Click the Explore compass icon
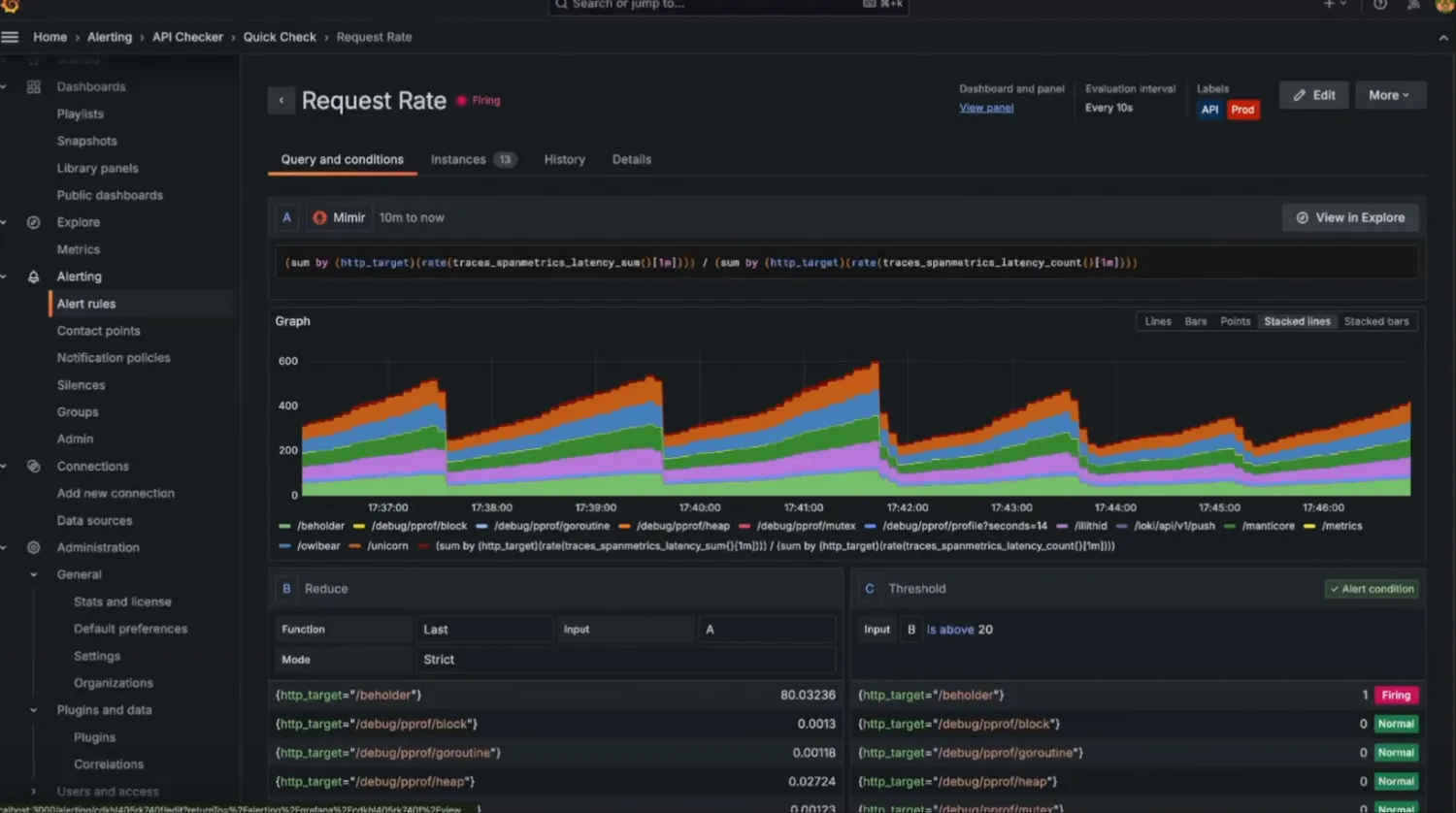The width and height of the screenshot is (1456, 813). coord(34,222)
